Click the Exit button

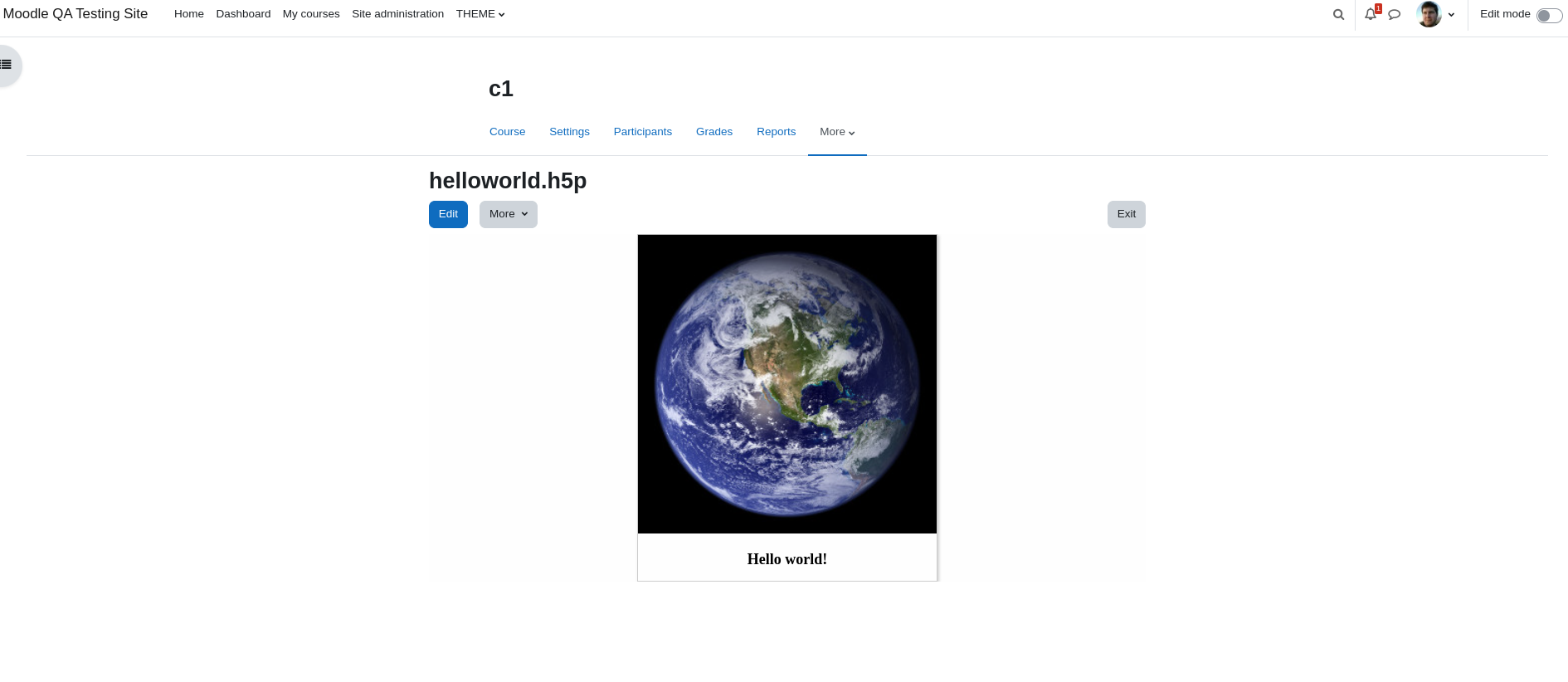(x=1126, y=214)
